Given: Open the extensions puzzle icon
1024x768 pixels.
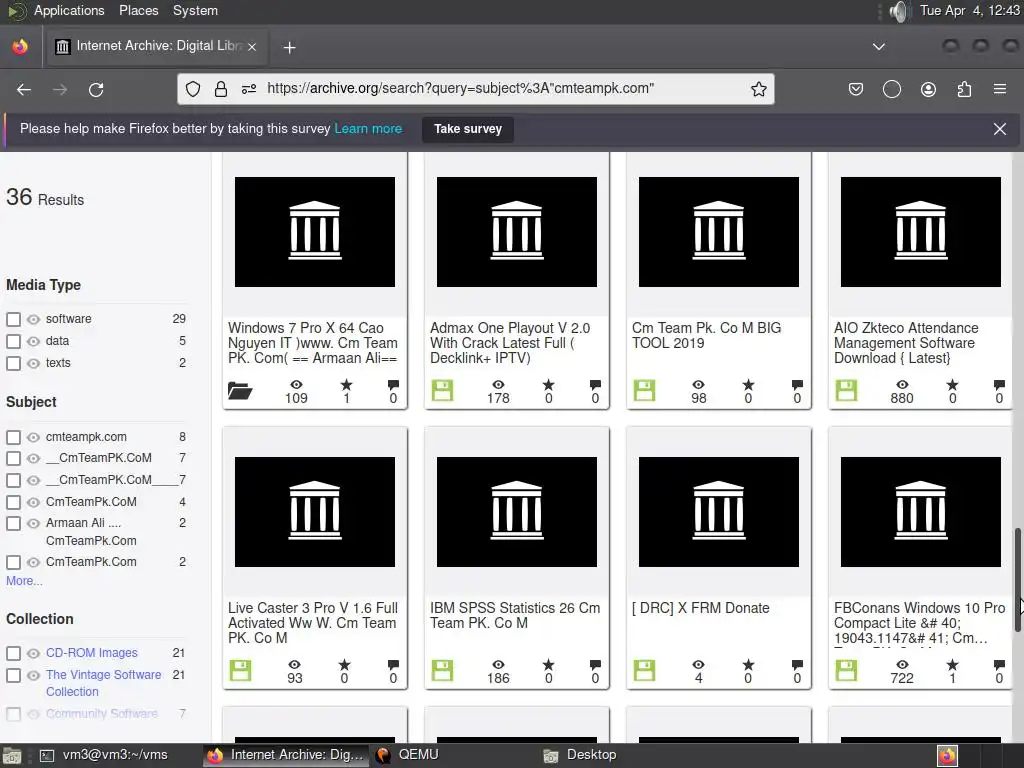Looking at the screenshot, I should pyautogui.click(x=964, y=89).
